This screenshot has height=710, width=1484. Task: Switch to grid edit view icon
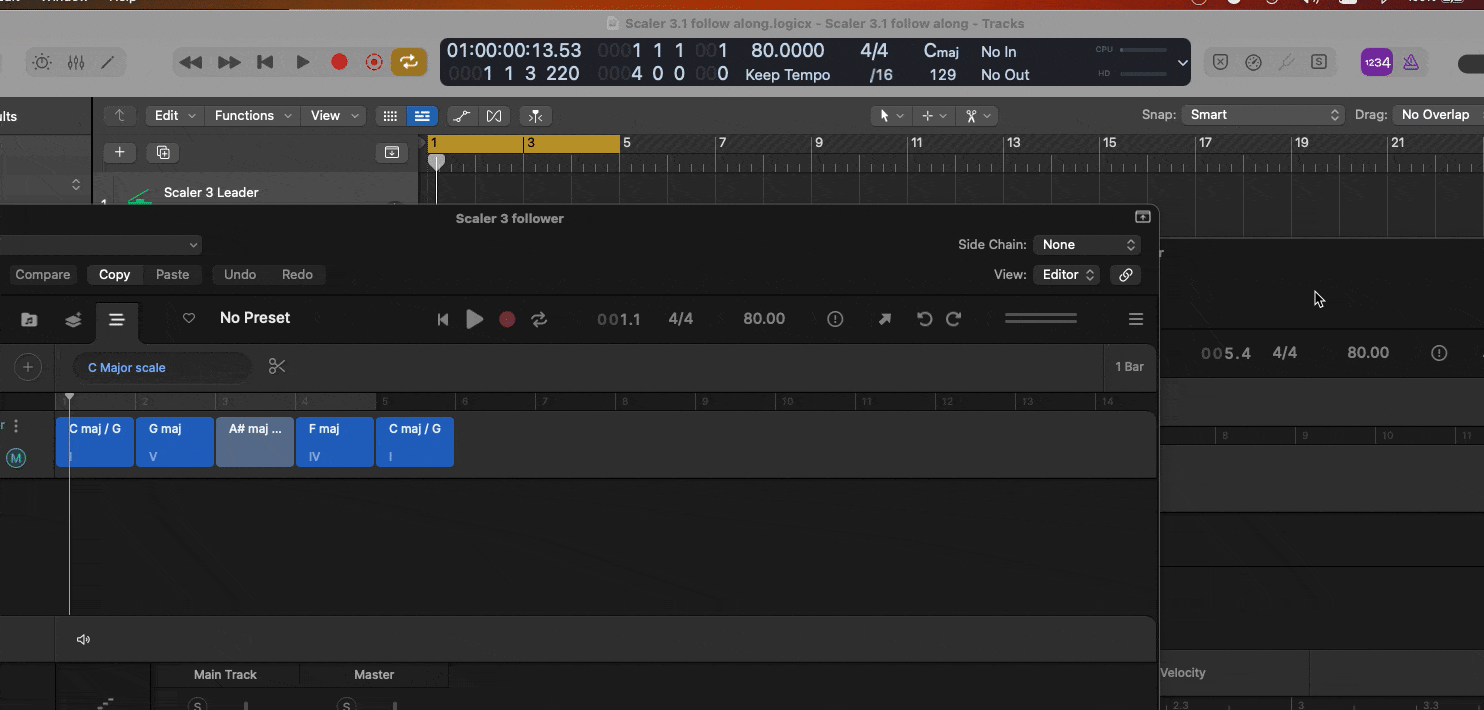click(x=391, y=116)
